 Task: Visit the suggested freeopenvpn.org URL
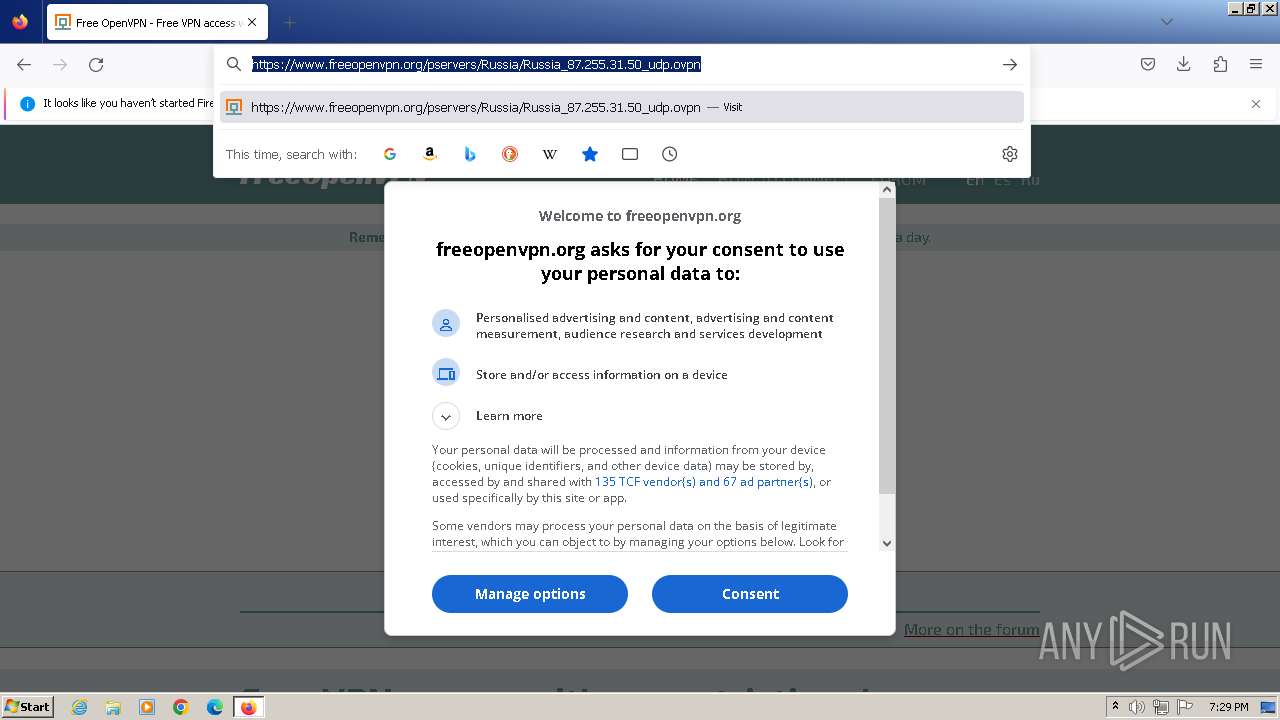click(x=622, y=107)
